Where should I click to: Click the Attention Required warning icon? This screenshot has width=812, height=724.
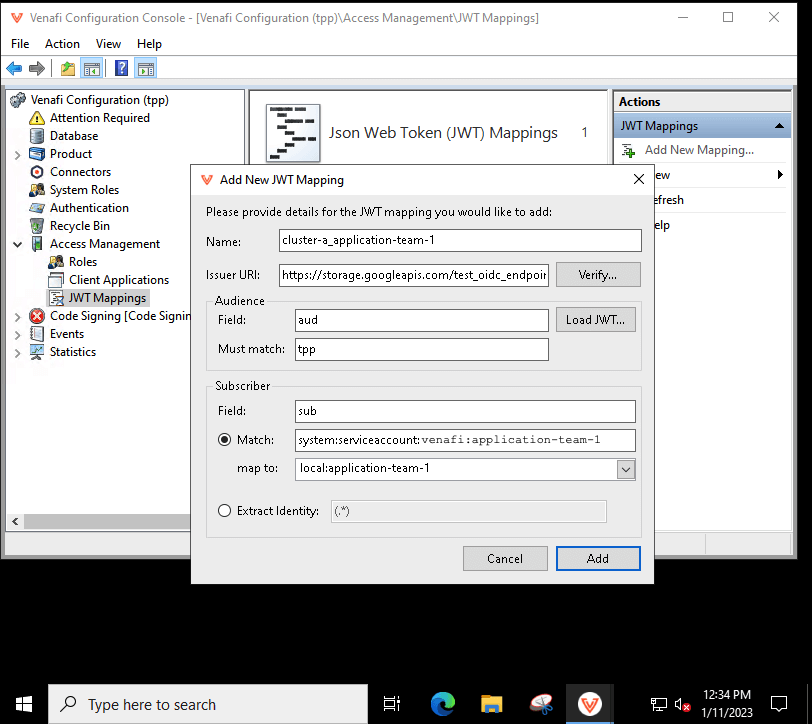pos(37,118)
